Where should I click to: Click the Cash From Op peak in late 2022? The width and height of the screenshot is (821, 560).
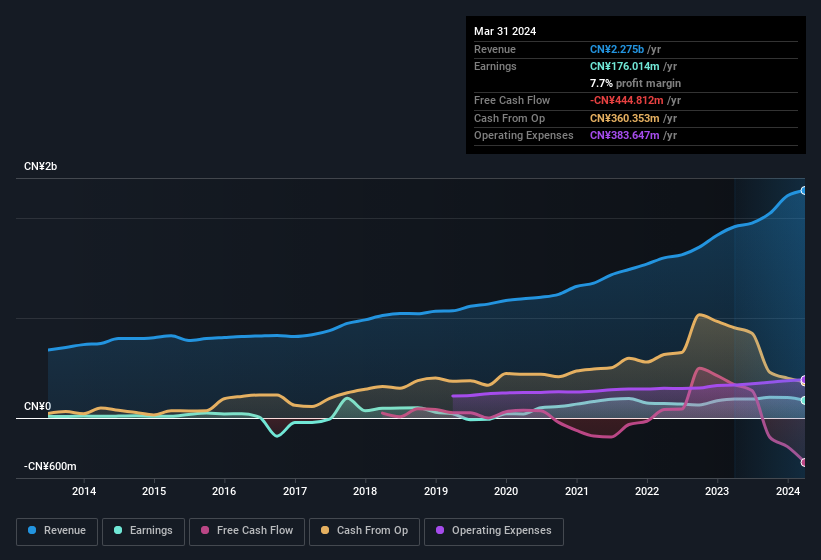pyautogui.click(x=699, y=315)
